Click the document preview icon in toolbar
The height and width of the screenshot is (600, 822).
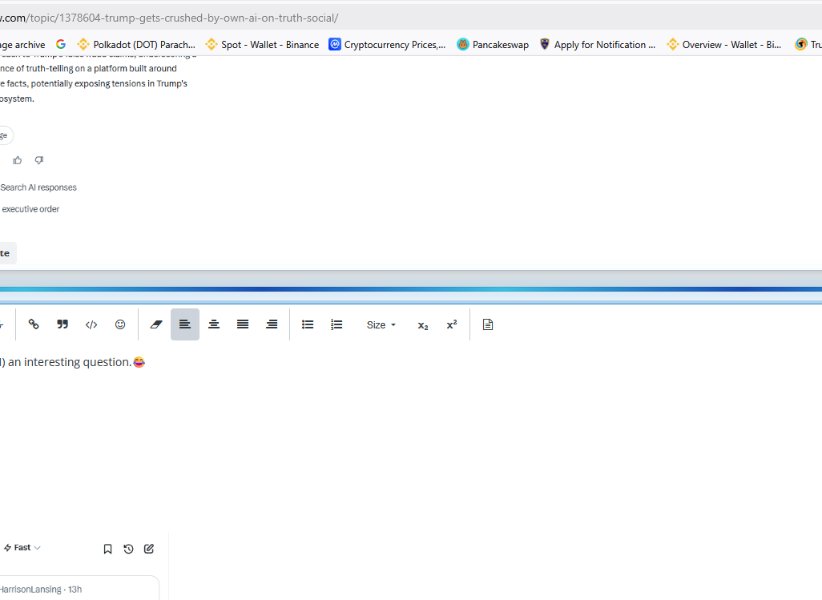[488, 325]
